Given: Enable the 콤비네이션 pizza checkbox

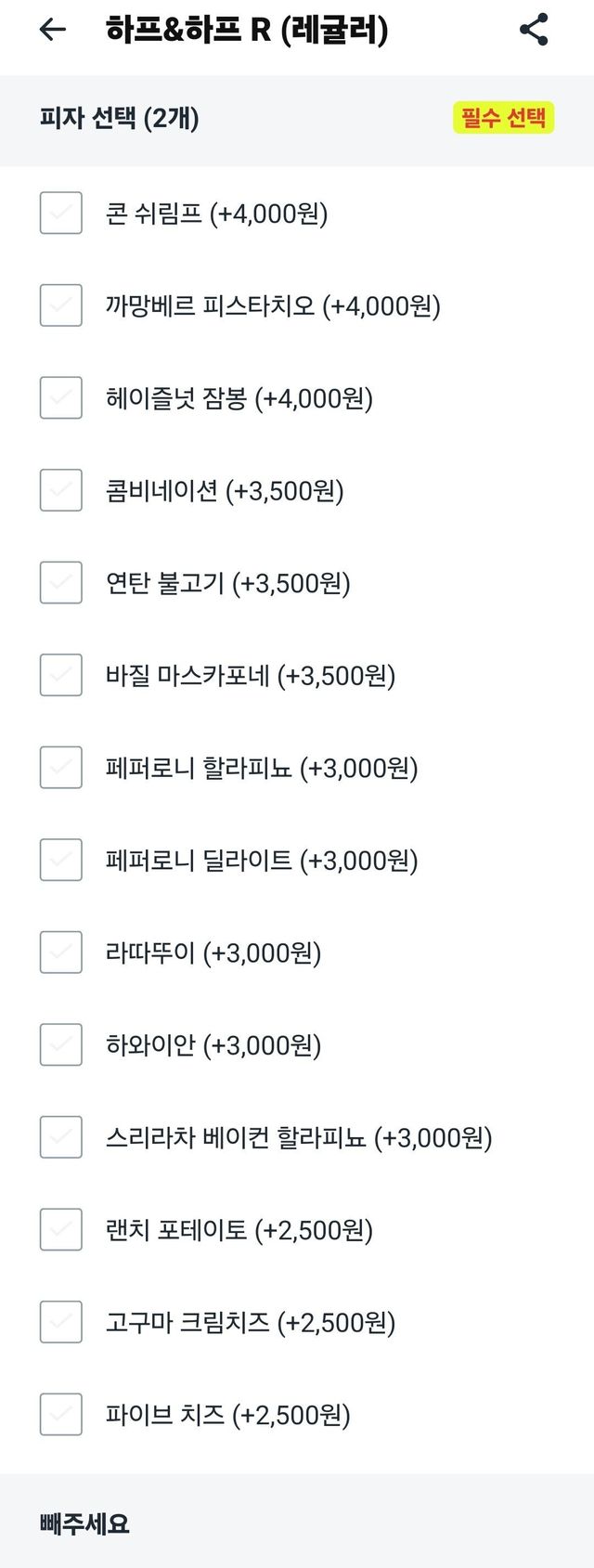Looking at the screenshot, I should [61, 490].
